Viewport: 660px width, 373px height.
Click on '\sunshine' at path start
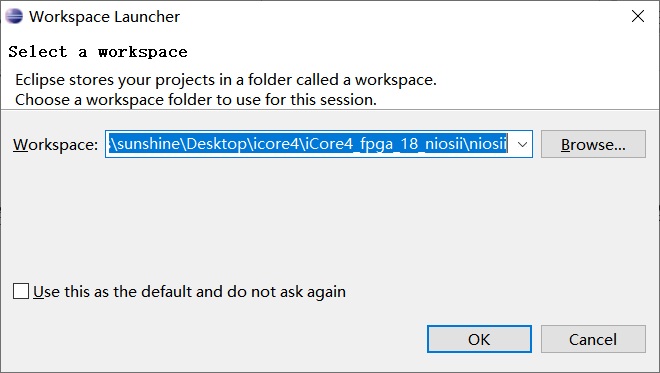tap(145, 144)
